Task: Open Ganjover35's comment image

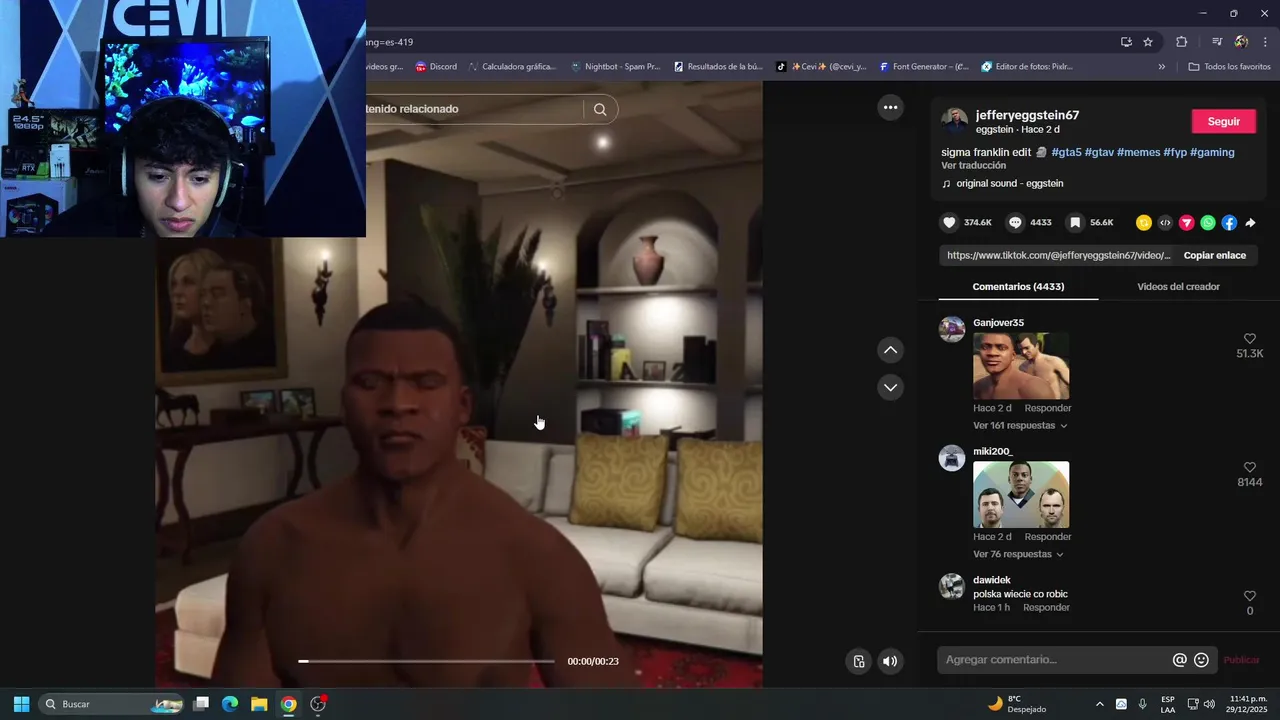Action: point(1021,366)
